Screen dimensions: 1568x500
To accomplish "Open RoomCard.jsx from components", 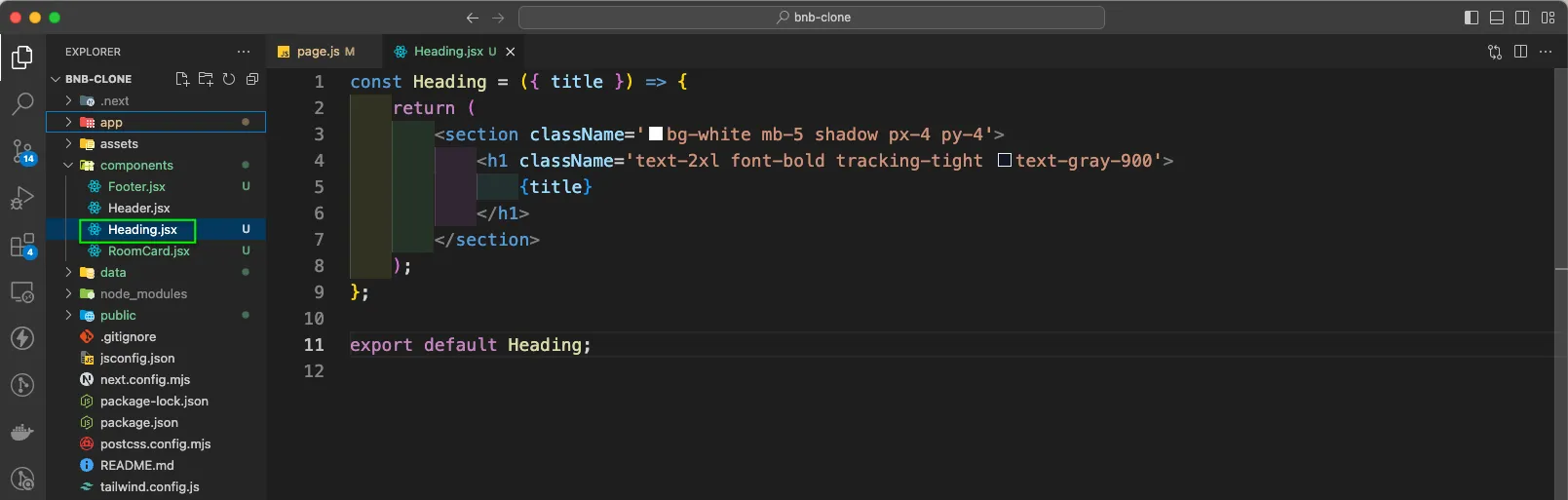I will 148,250.
